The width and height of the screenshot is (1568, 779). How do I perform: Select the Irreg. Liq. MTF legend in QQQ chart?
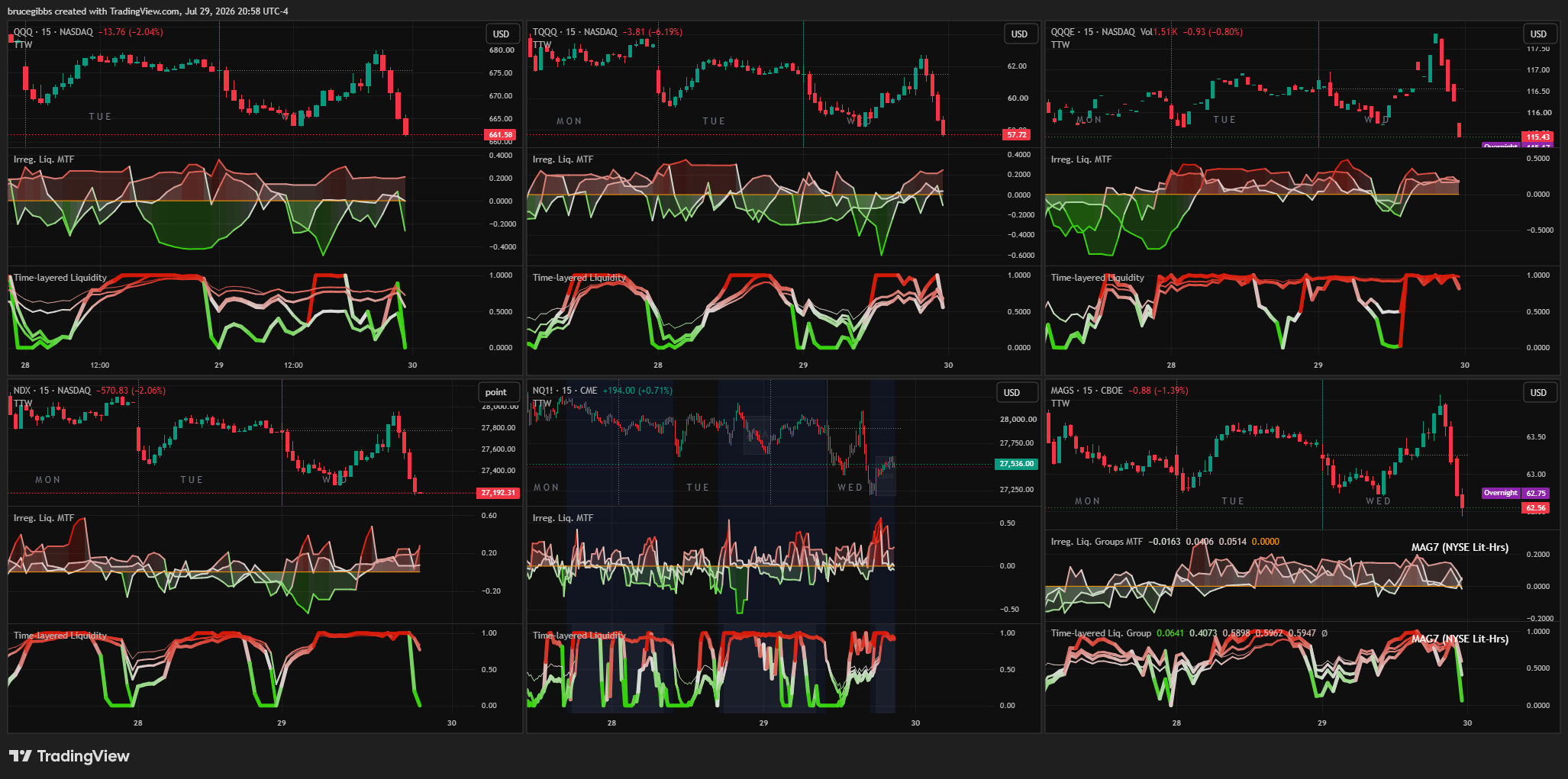44,159
